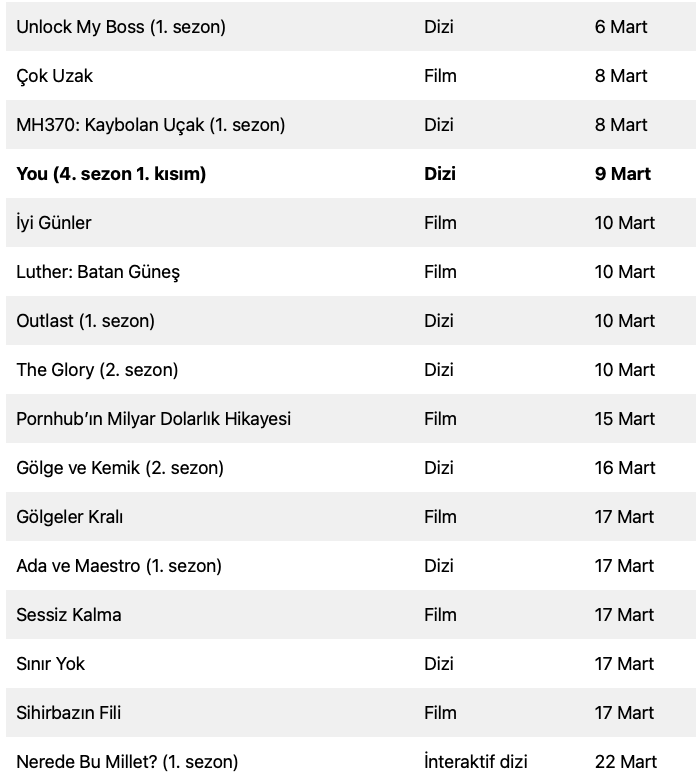Select 'Sihirbazın Fili' in the table
699x784 pixels.
coord(69,713)
